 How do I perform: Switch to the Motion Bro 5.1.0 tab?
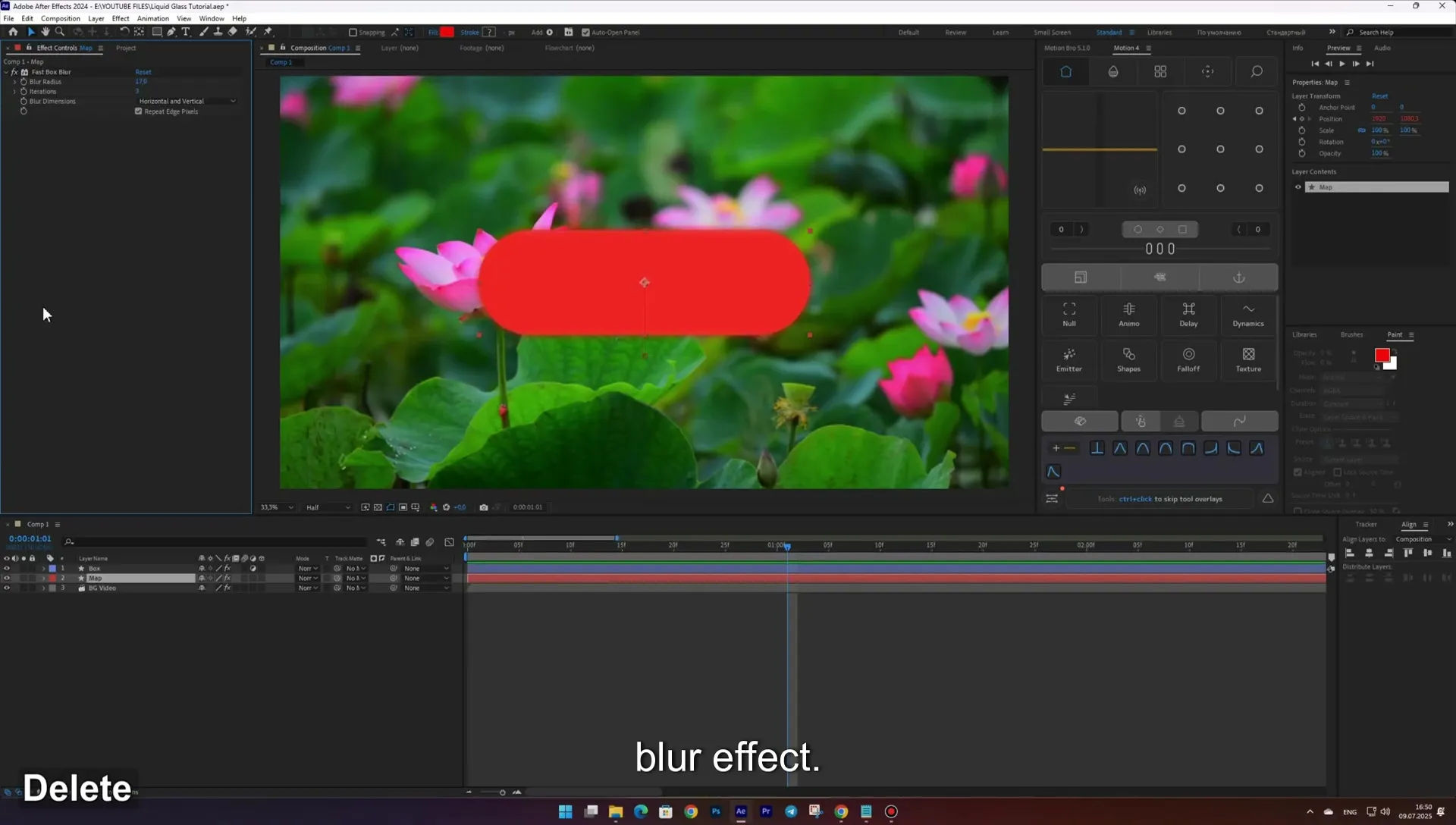(1067, 48)
